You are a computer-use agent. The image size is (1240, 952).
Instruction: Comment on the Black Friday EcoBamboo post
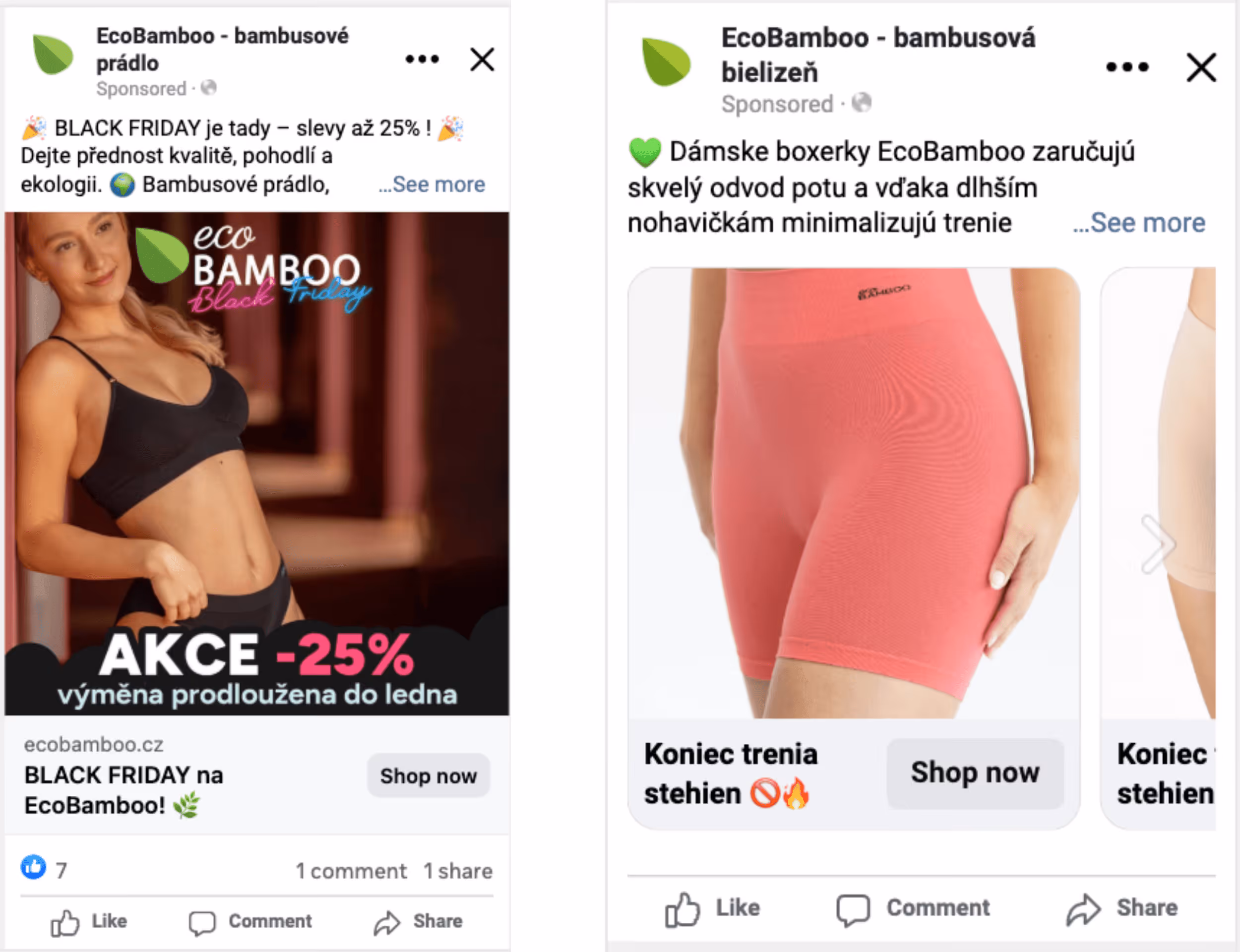pyautogui.click(x=250, y=921)
